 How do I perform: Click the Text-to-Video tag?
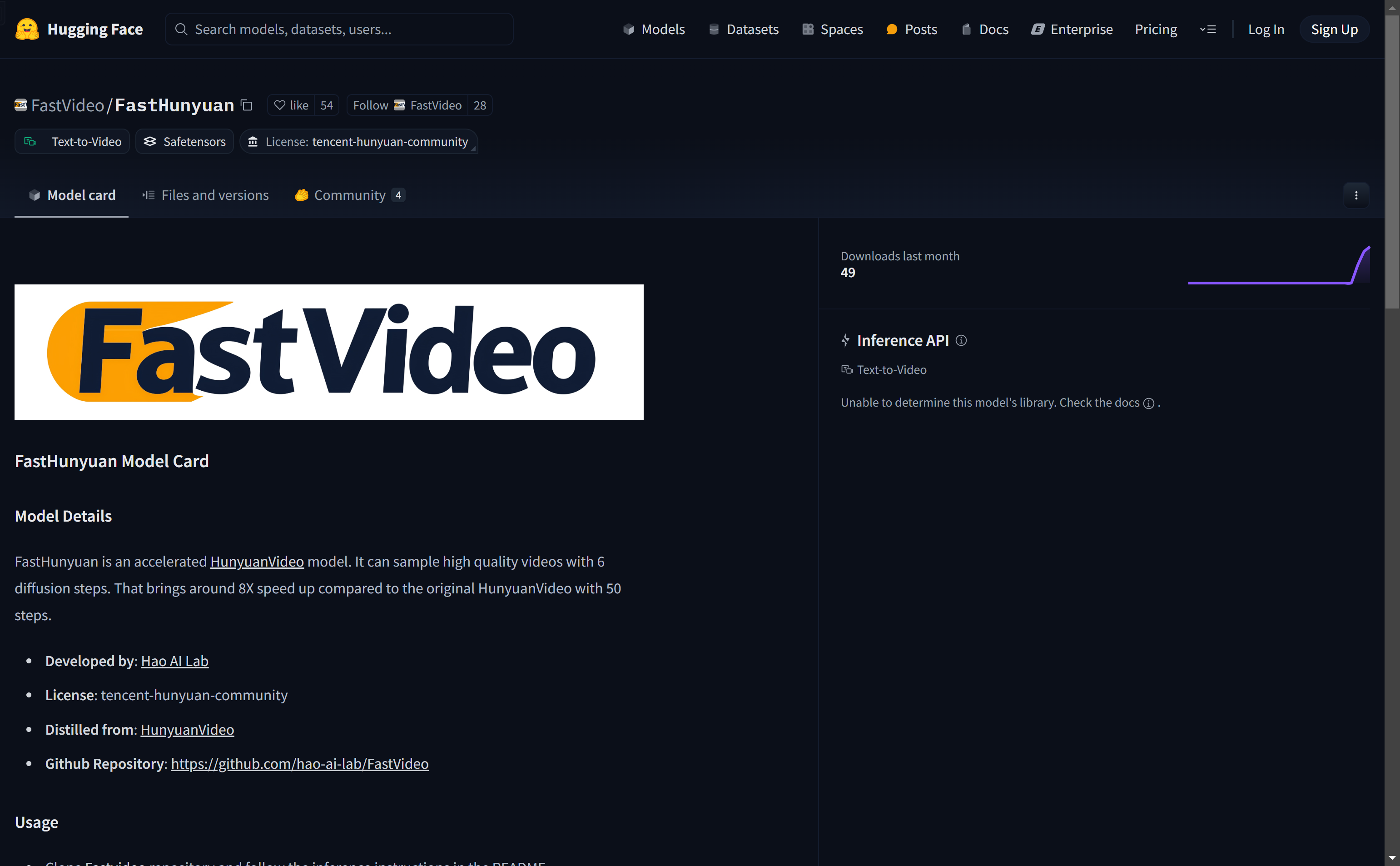(72, 141)
